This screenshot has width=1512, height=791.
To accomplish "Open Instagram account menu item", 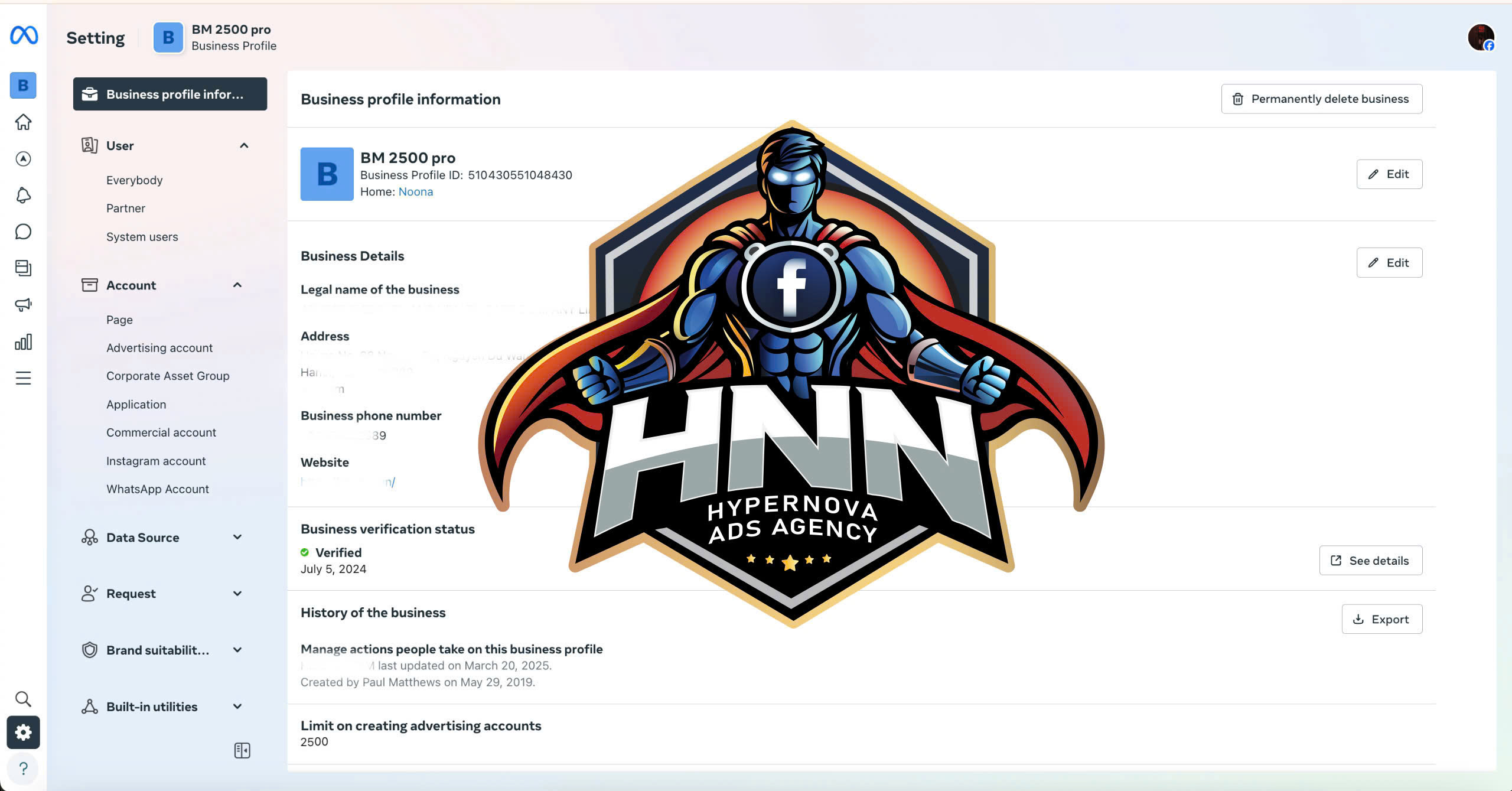I will [156, 461].
